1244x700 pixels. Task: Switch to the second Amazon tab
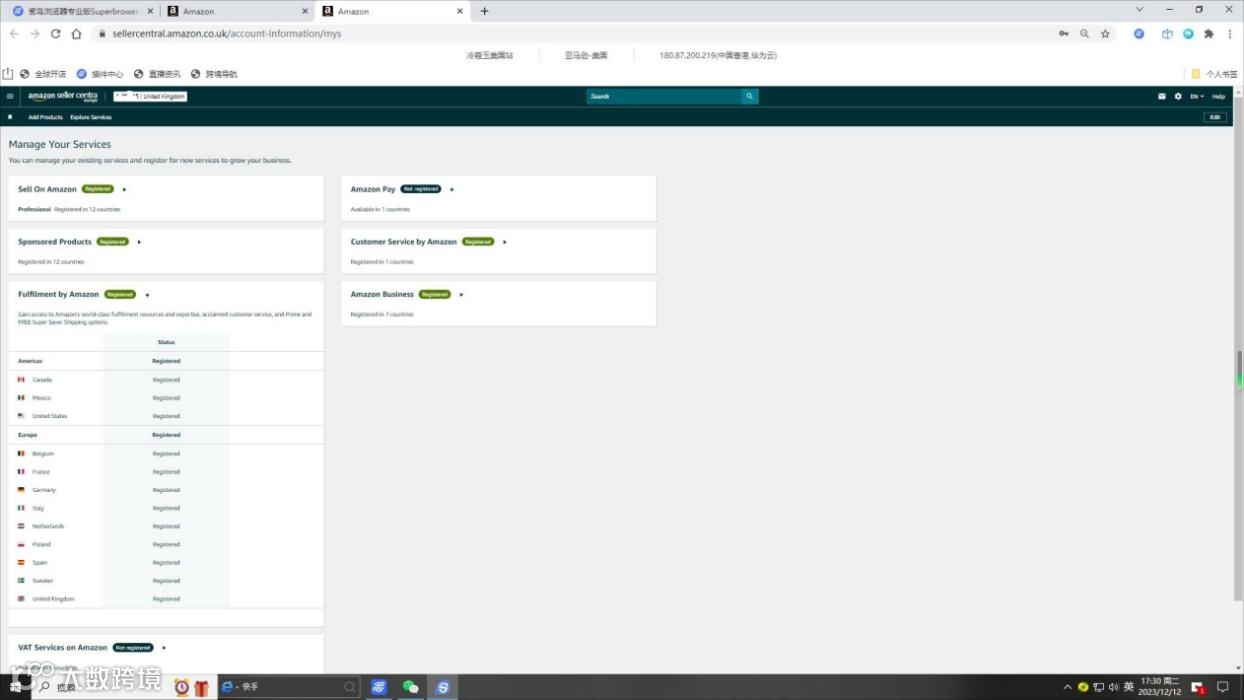point(238,11)
